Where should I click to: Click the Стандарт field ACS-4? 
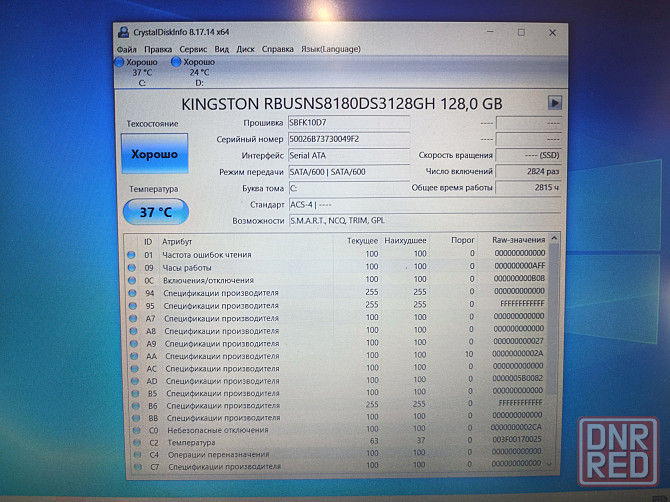click(x=425, y=205)
